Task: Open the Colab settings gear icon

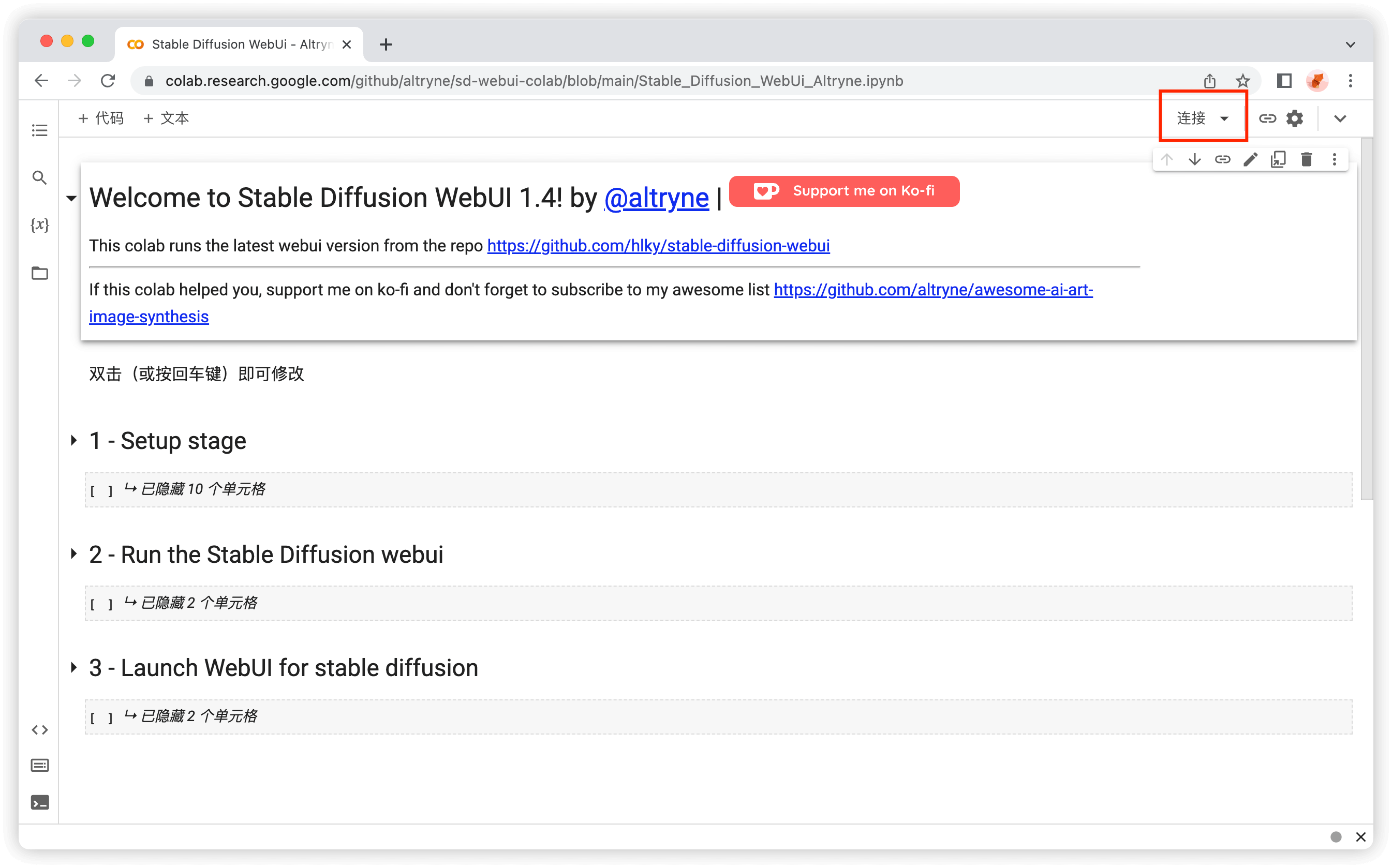Action: (x=1295, y=118)
